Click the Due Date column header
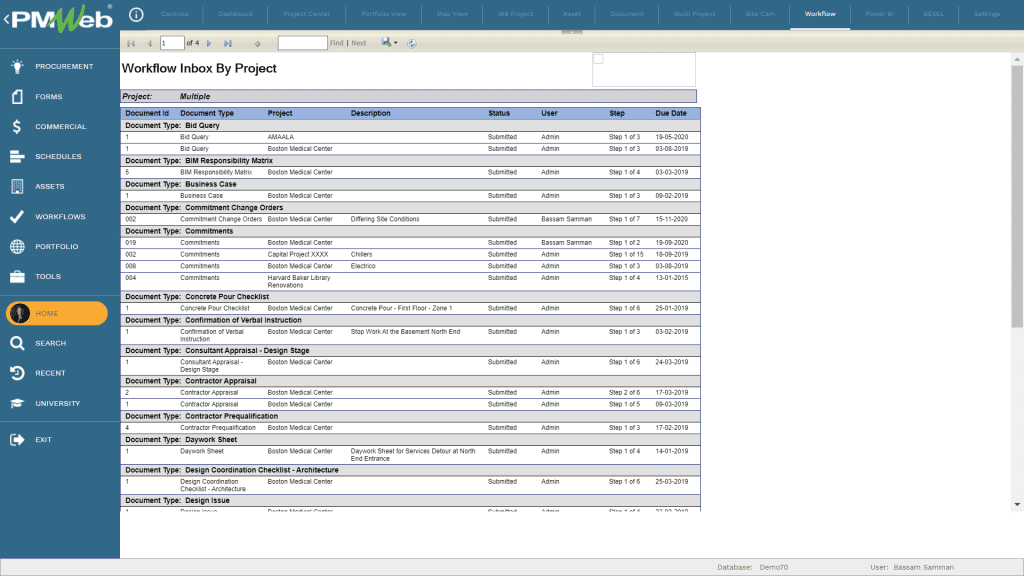The height and width of the screenshot is (576, 1024). (671, 113)
